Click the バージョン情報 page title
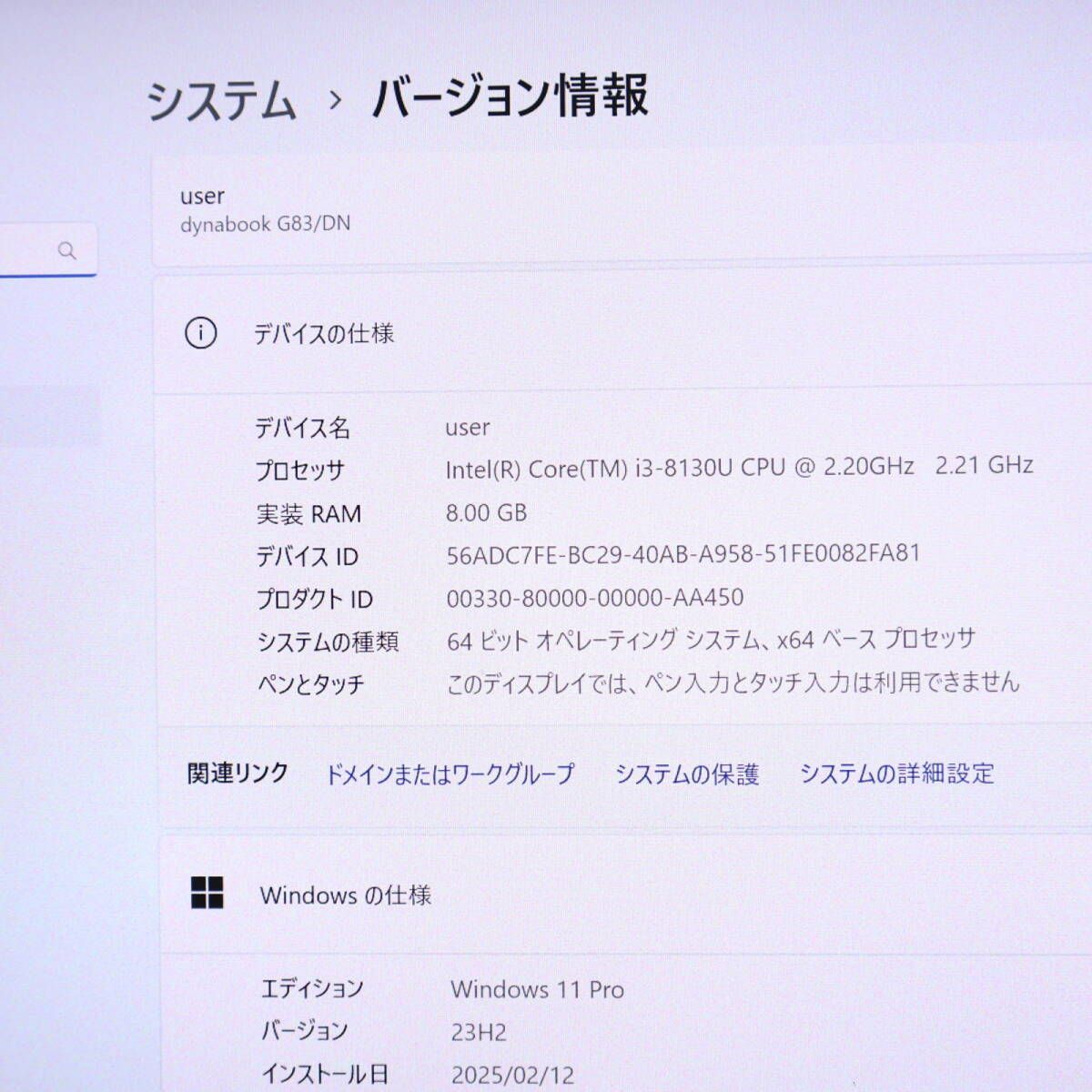Image resolution: width=1092 pixels, height=1092 pixels. pos(511,96)
